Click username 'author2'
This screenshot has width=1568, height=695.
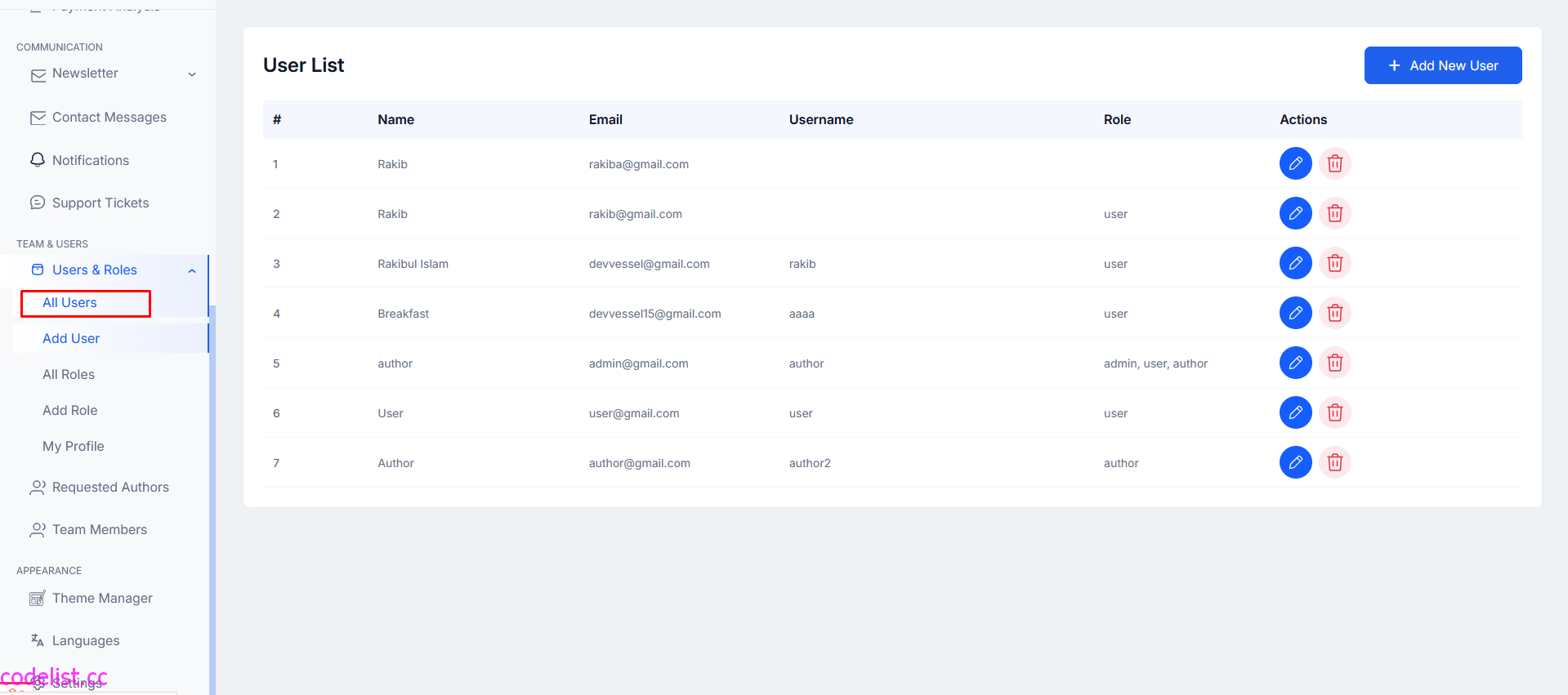tap(810, 463)
